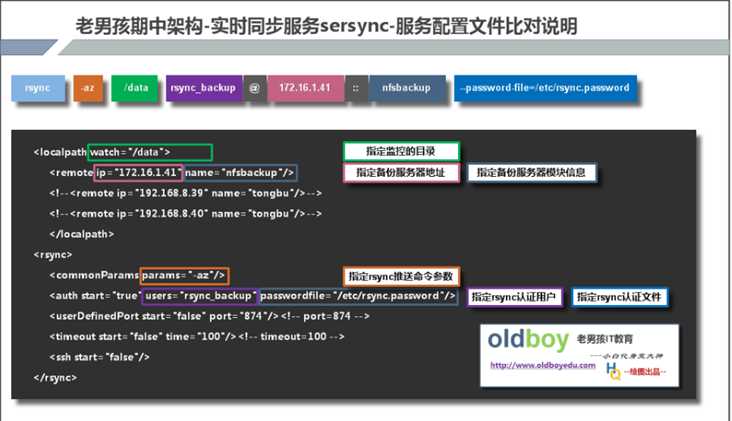Select the dark blue 'nfsbackup' module block

407,88
